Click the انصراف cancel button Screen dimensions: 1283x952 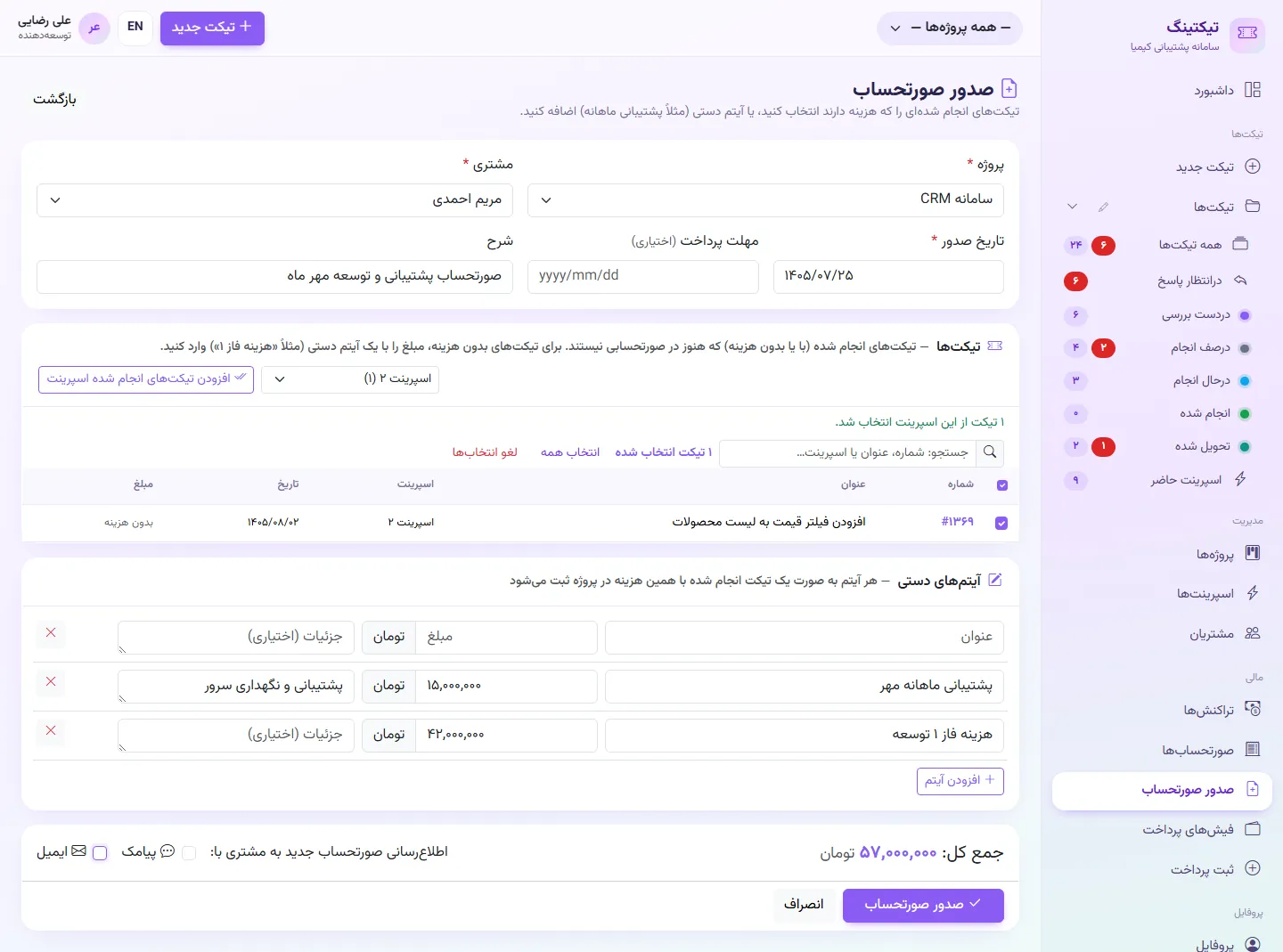[x=804, y=905]
